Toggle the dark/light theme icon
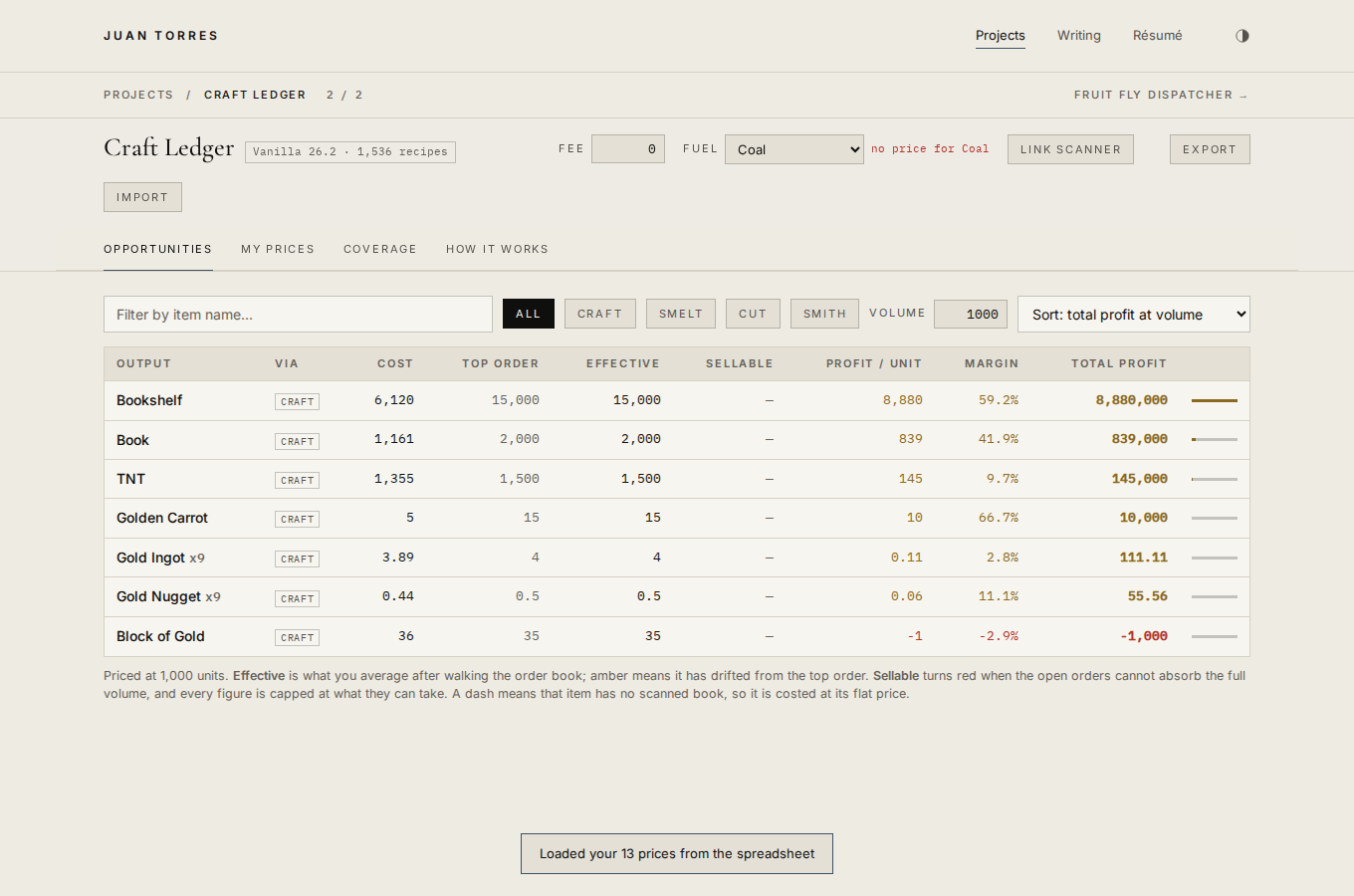This screenshot has width=1354, height=896. 1242,36
